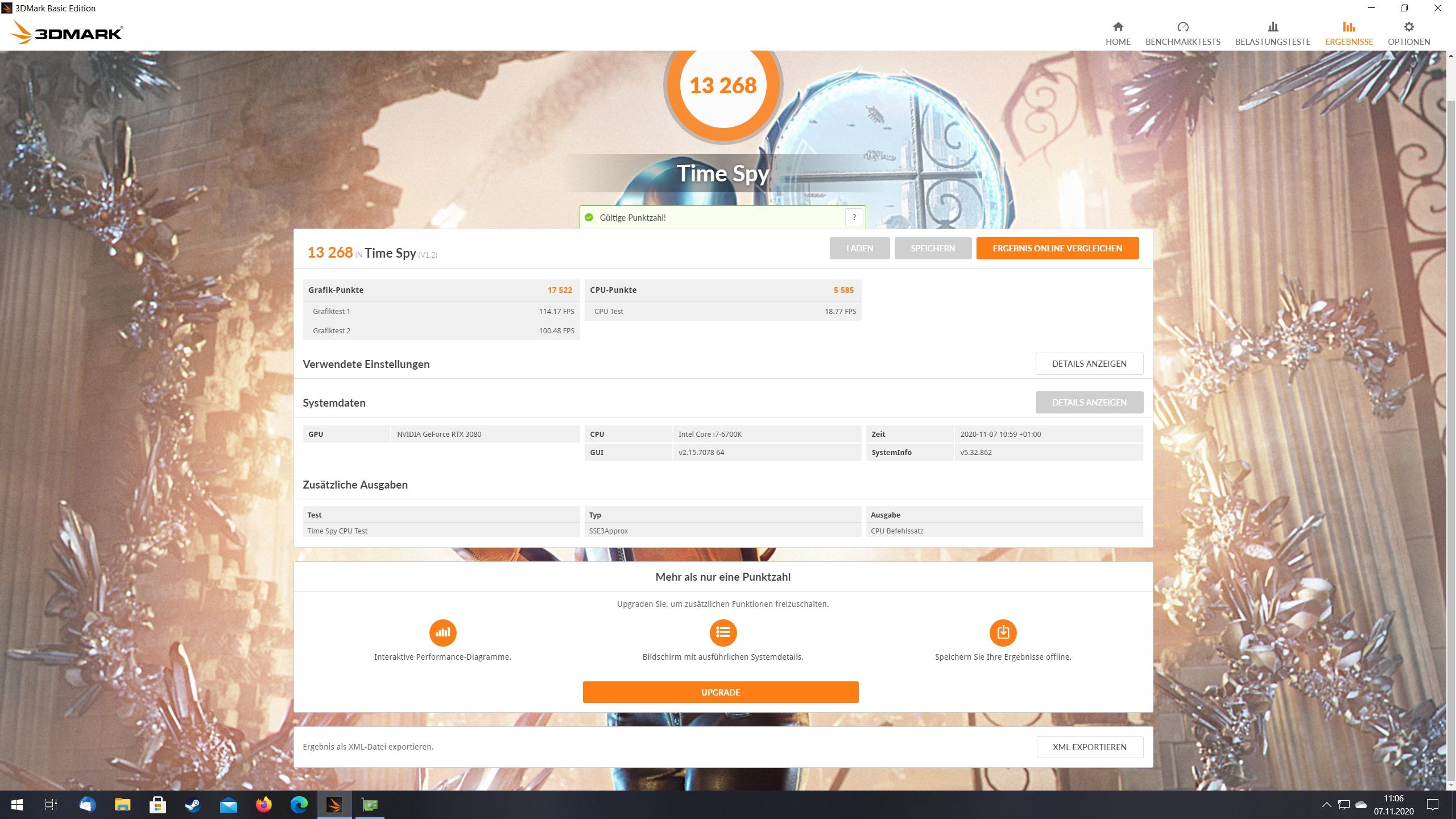Open Microsoft Store from the taskbar

[158, 805]
